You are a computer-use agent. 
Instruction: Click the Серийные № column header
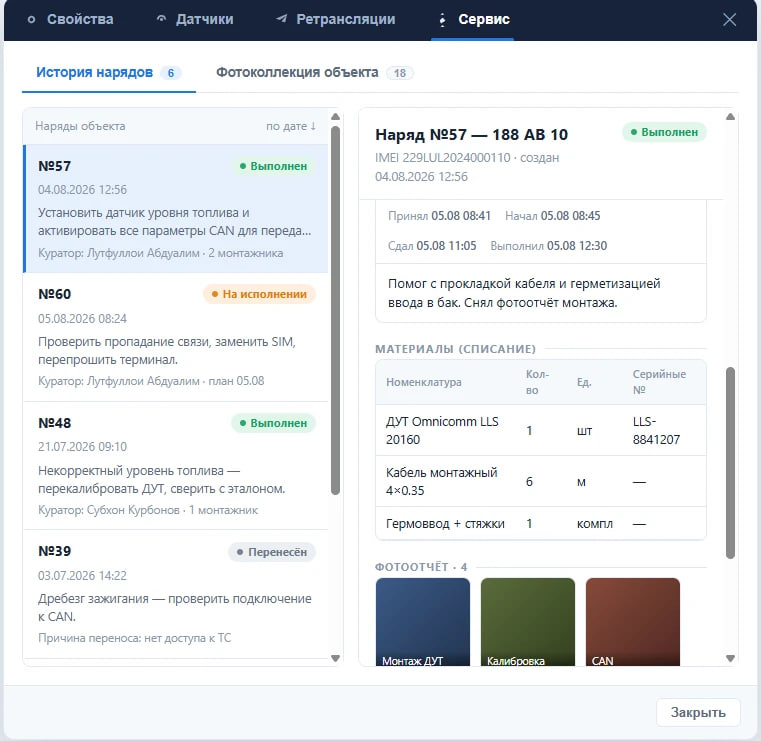[x=659, y=382]
